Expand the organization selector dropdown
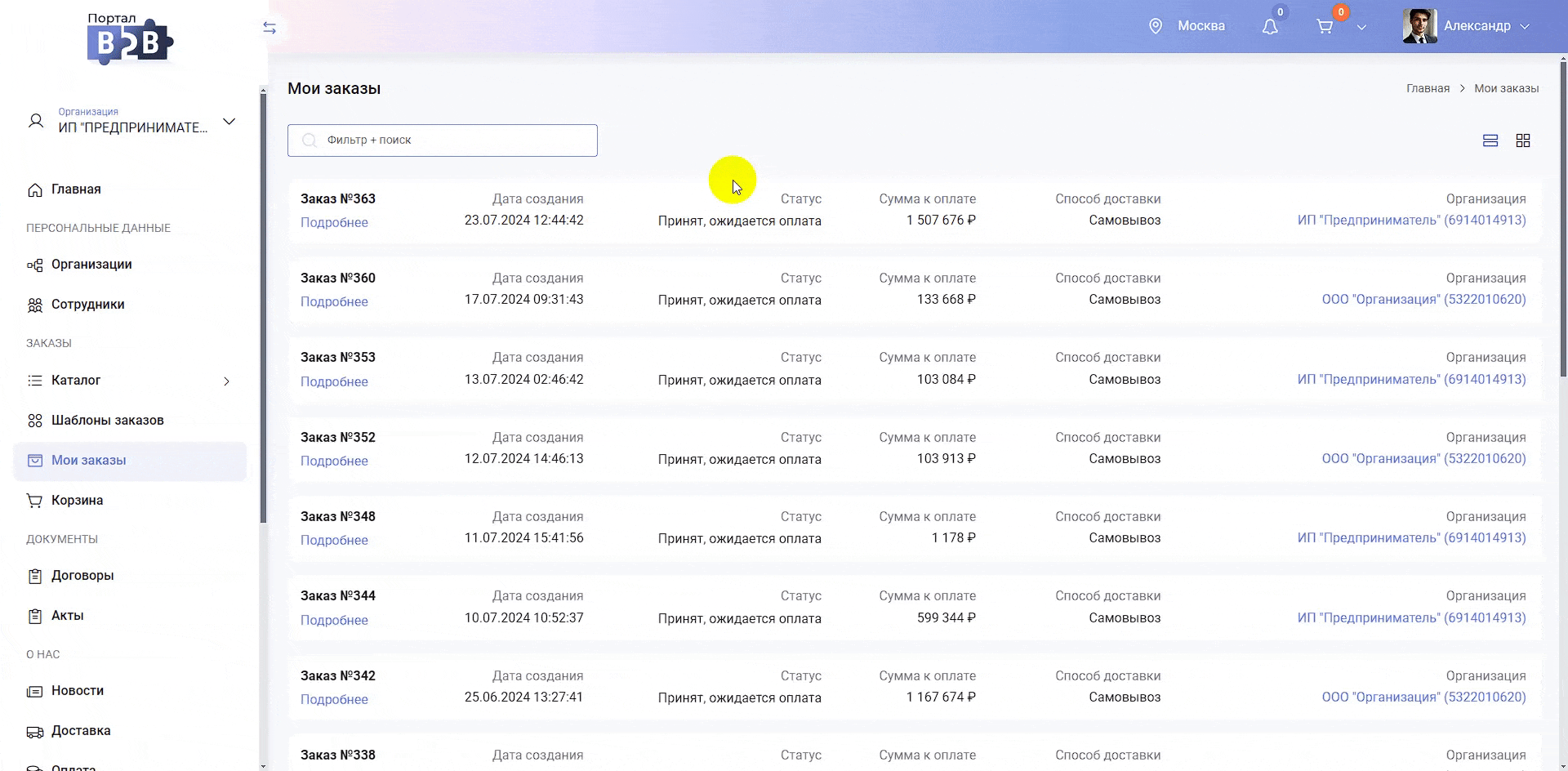 coord(229,122)
